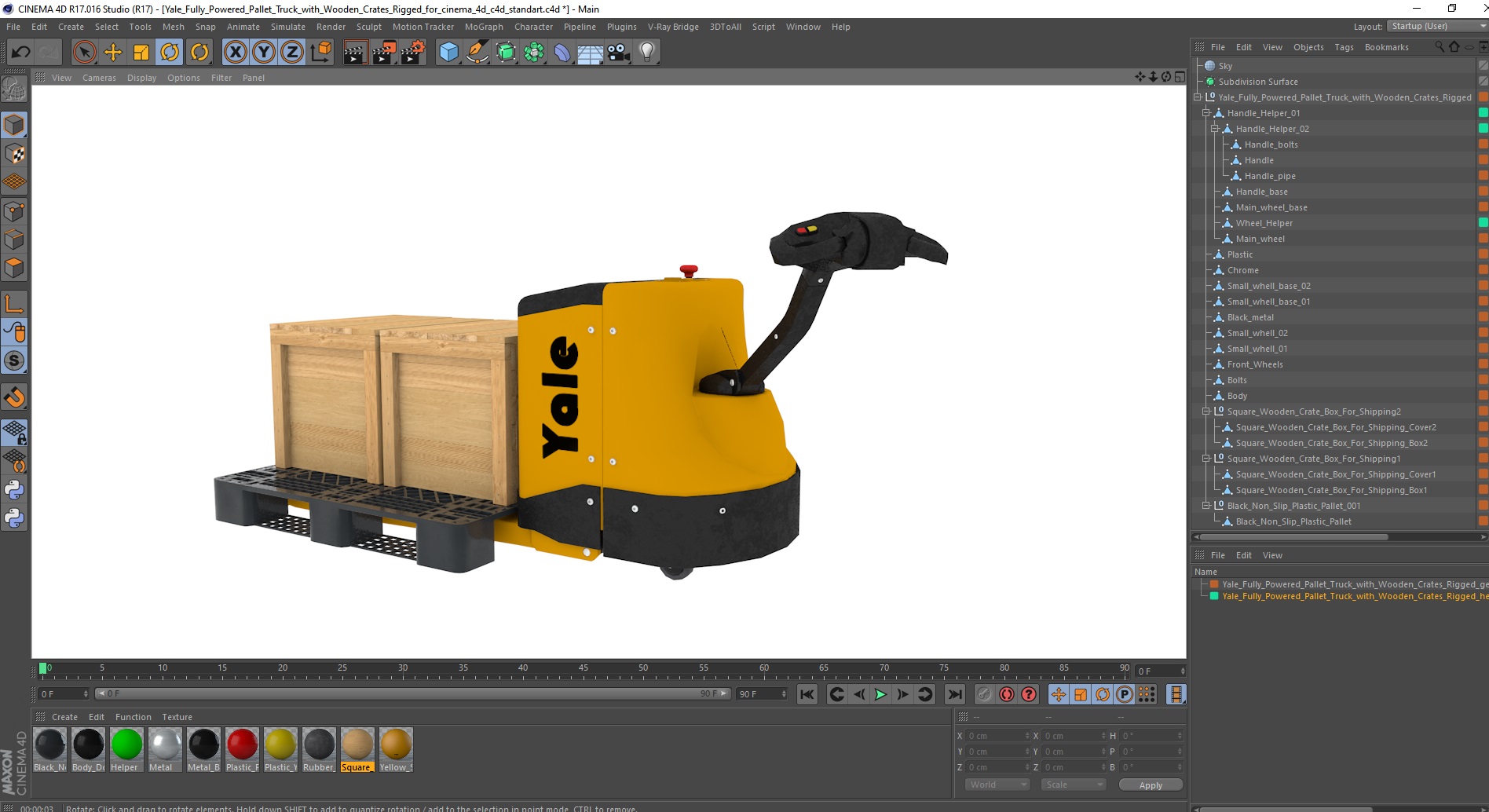Open the Array modeling objects icon
The width and height of the screenshot is (1489, 812).
[534, 53]
